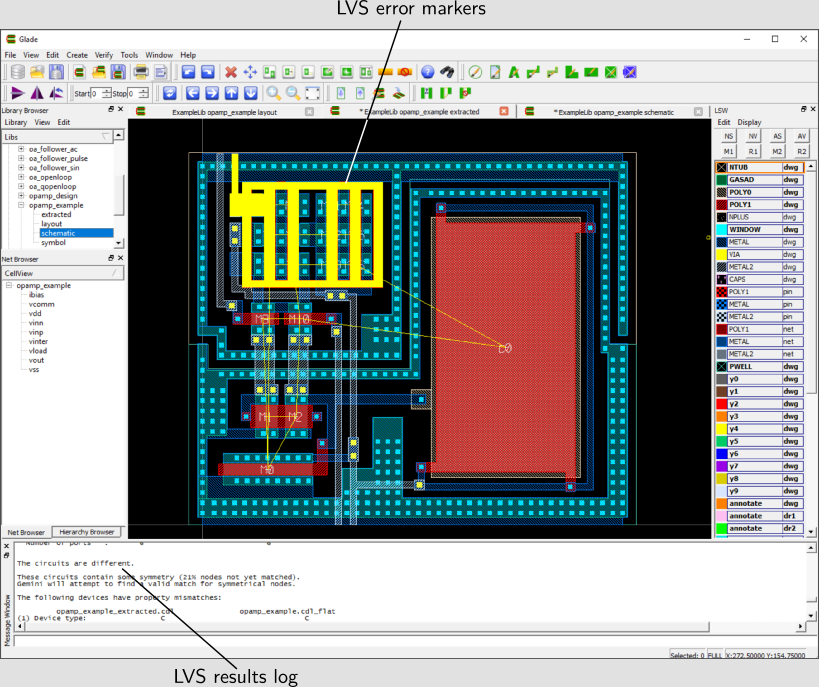Click the undo arrow icon
819x687 pixels.
pyautogui.click(x=188, y=72)
